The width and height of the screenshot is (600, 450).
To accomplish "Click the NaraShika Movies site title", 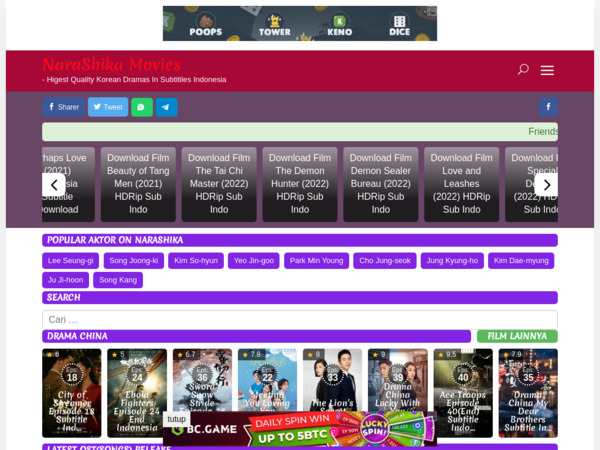I will coord(112,64).
